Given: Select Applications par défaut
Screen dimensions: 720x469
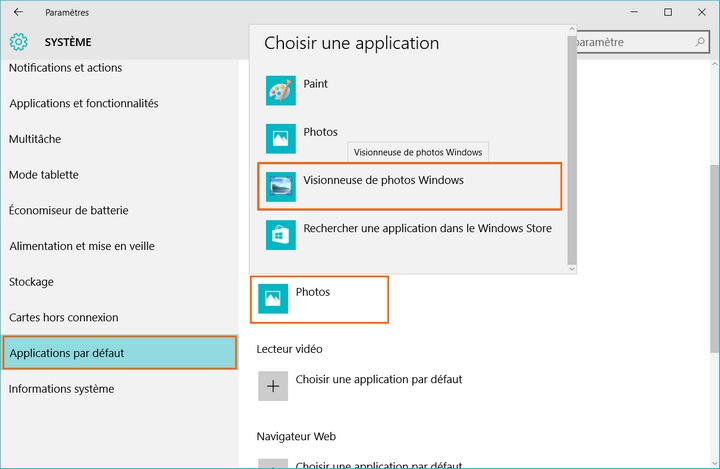Looking at the screenshot, I should pyautogui.click(x=119, y=353).
